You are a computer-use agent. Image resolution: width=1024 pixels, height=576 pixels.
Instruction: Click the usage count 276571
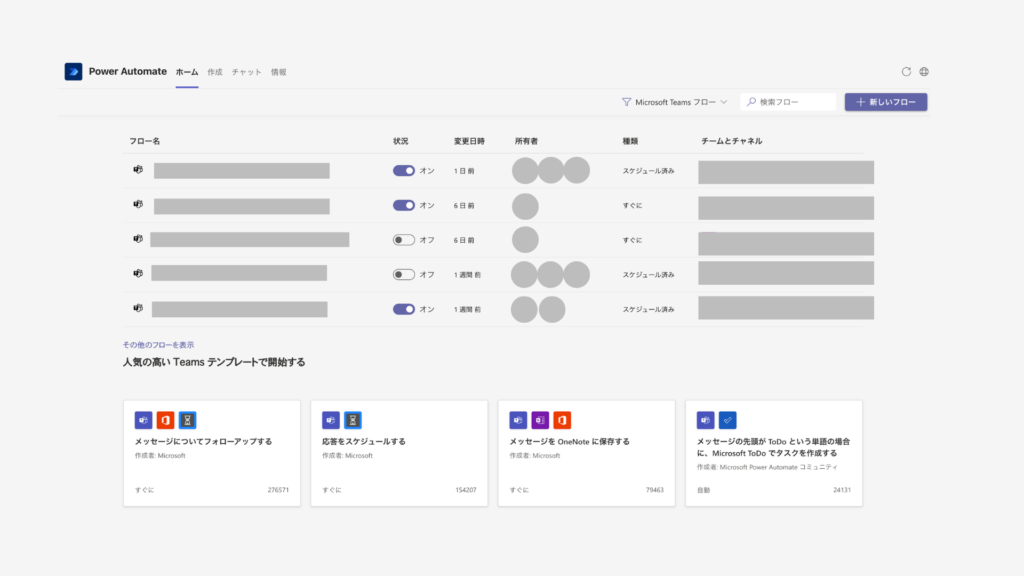pos(278,490)
